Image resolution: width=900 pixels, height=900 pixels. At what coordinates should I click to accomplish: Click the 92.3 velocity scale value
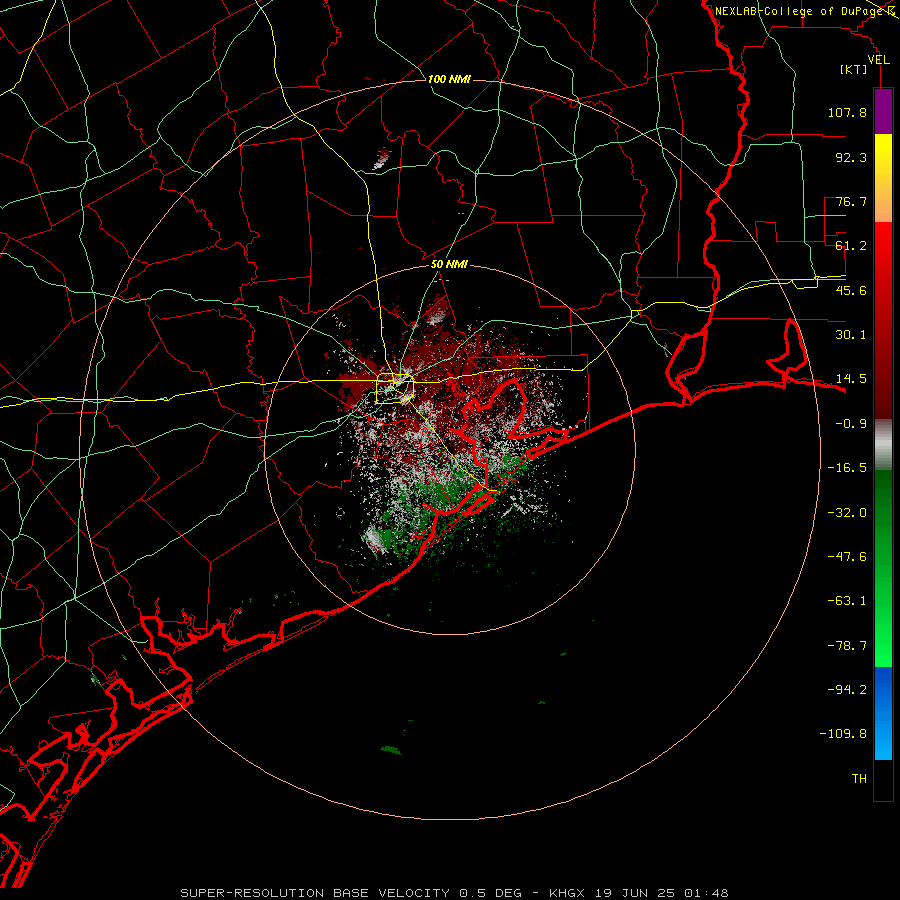click(851, 157)
